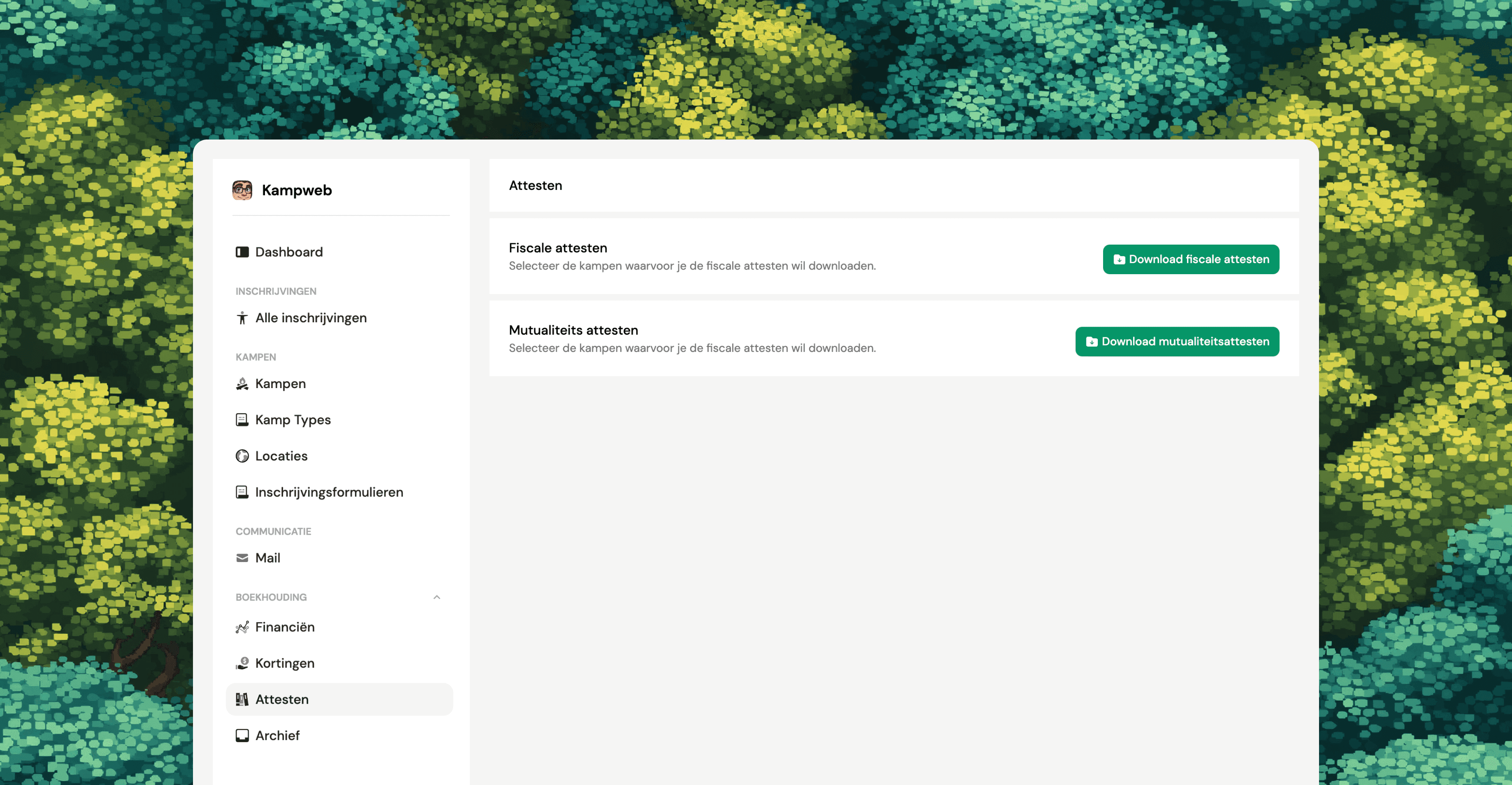
Task: Click the globe icon for Locaties
Action: tap(242, 455)
